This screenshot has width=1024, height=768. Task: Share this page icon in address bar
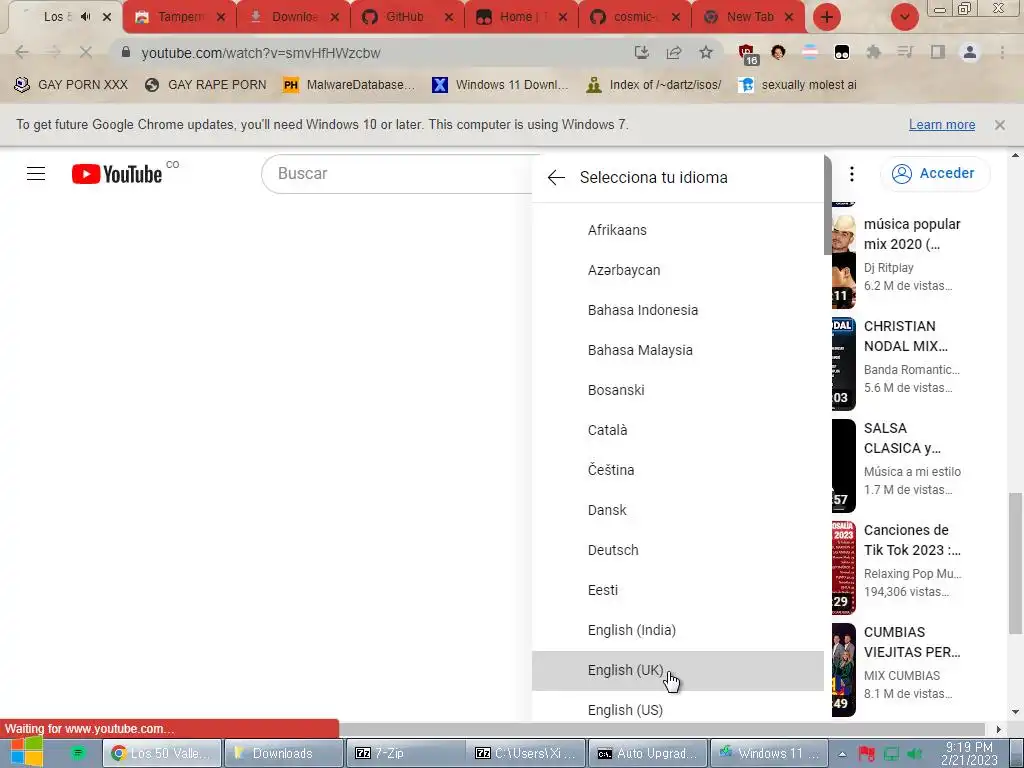tap(673, 52)
